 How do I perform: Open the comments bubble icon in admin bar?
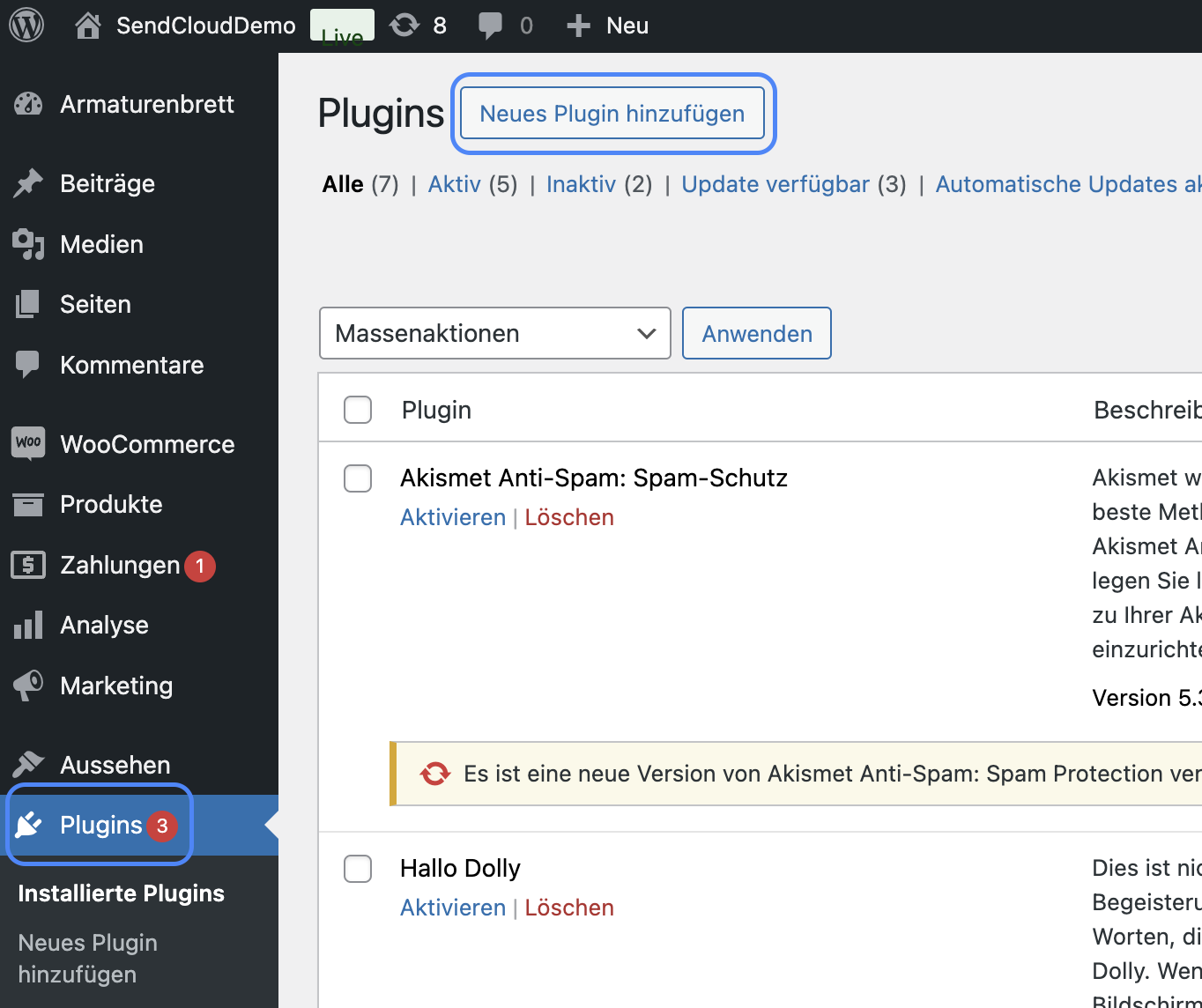pos(490,26)
